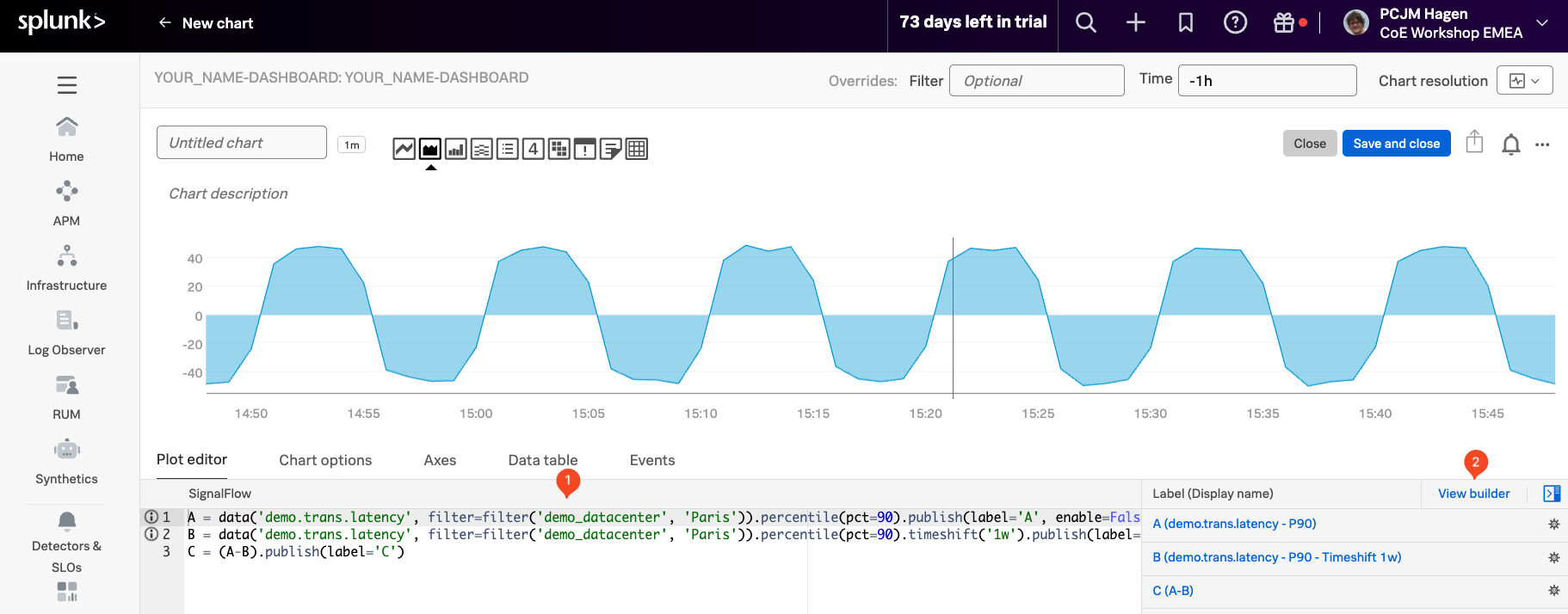Pick the table chart type icon
Image resolution: width=1568 pixels, height=614 pixels.
[x=637, y=149]
